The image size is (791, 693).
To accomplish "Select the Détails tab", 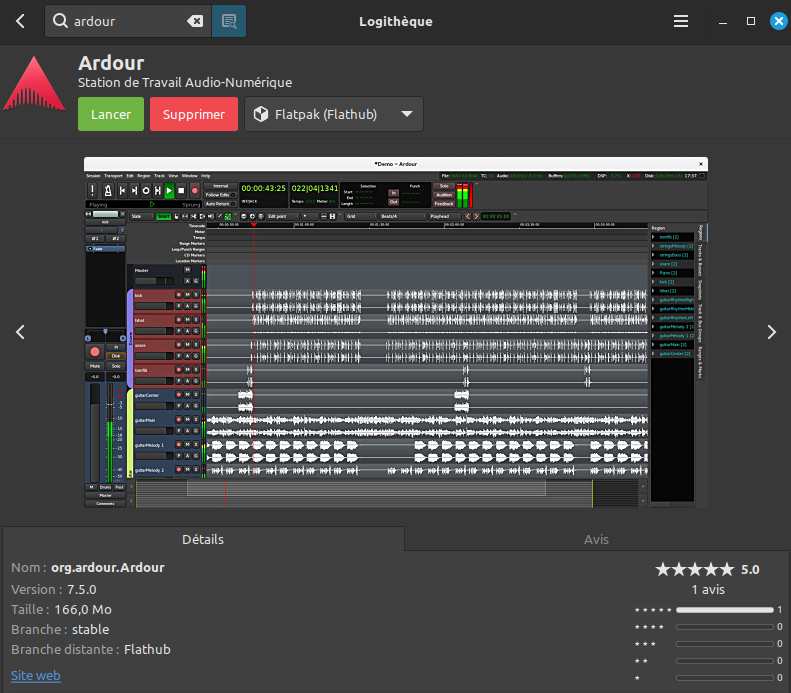I will tap(202, 539).
